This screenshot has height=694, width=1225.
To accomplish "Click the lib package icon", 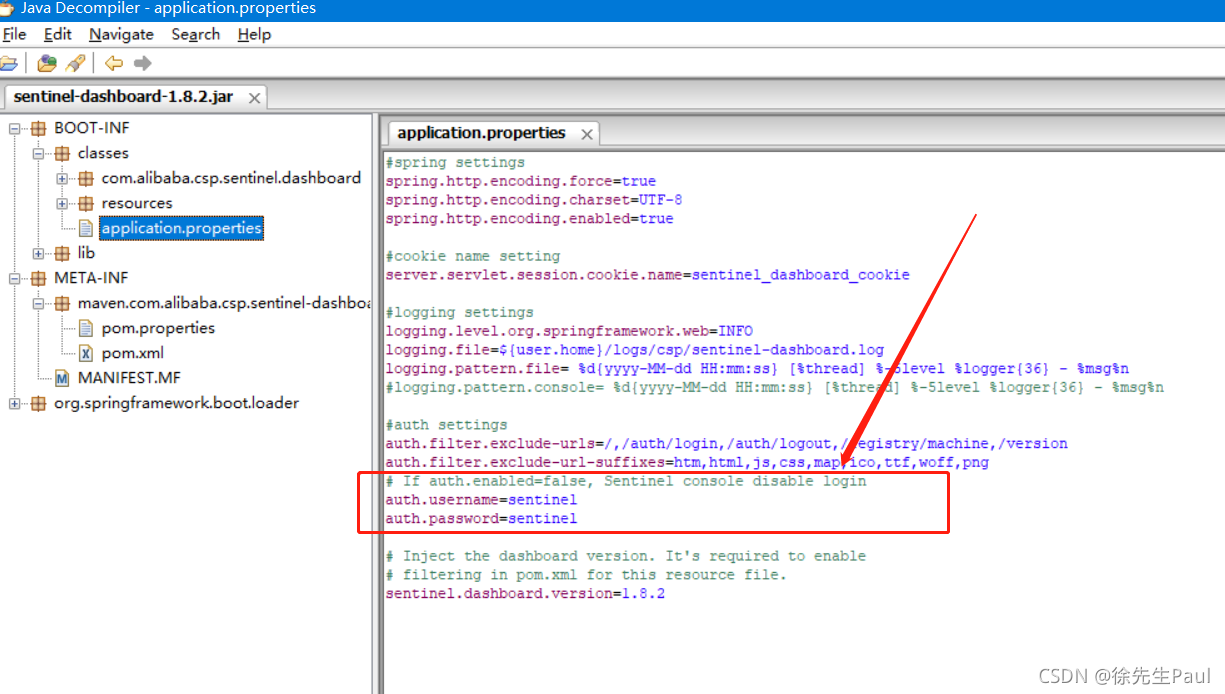I will [62, 253].
